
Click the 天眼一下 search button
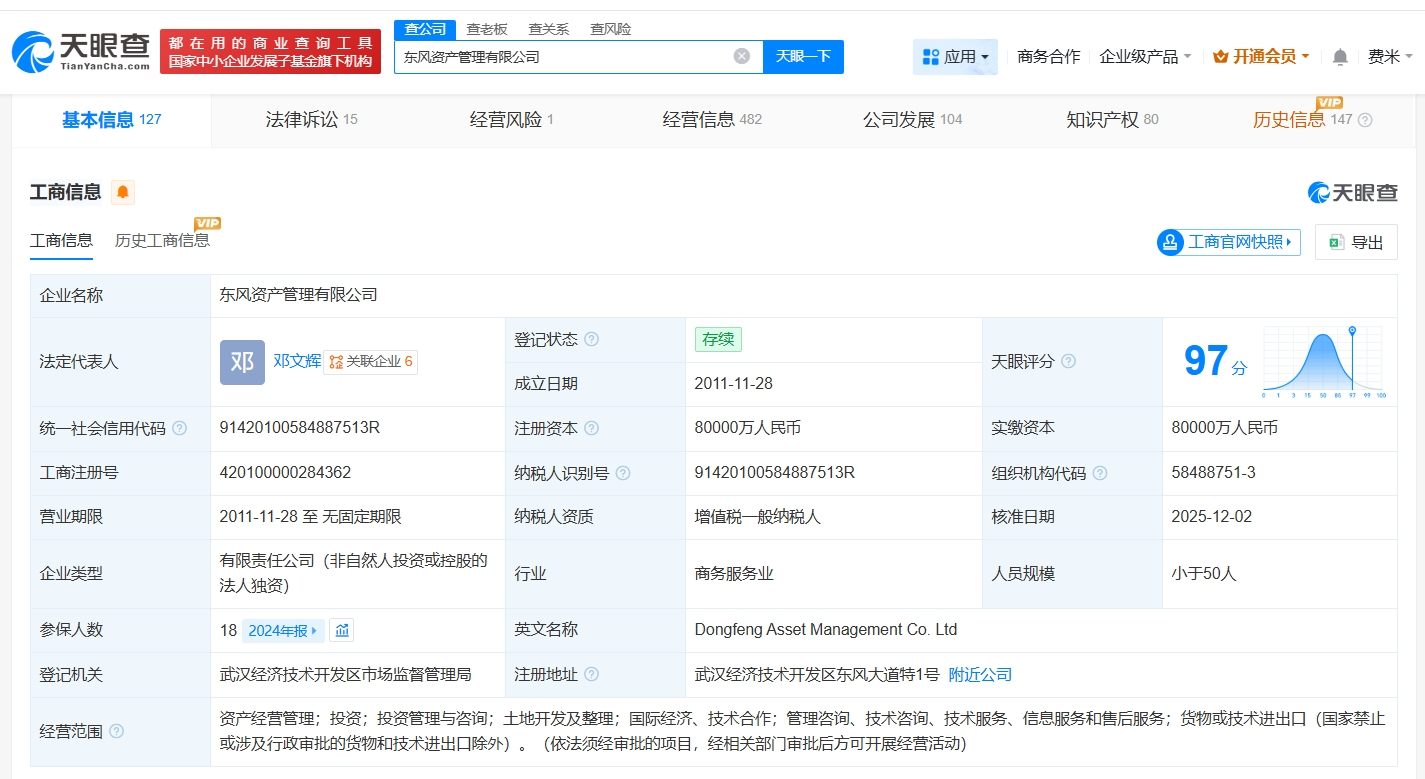click(803, 56)
